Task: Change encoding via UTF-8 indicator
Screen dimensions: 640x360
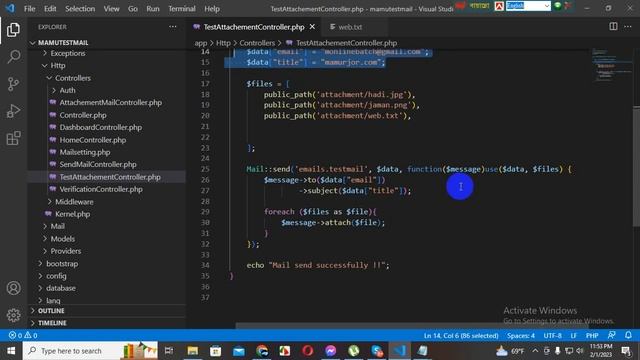Action: coord(553,336)
